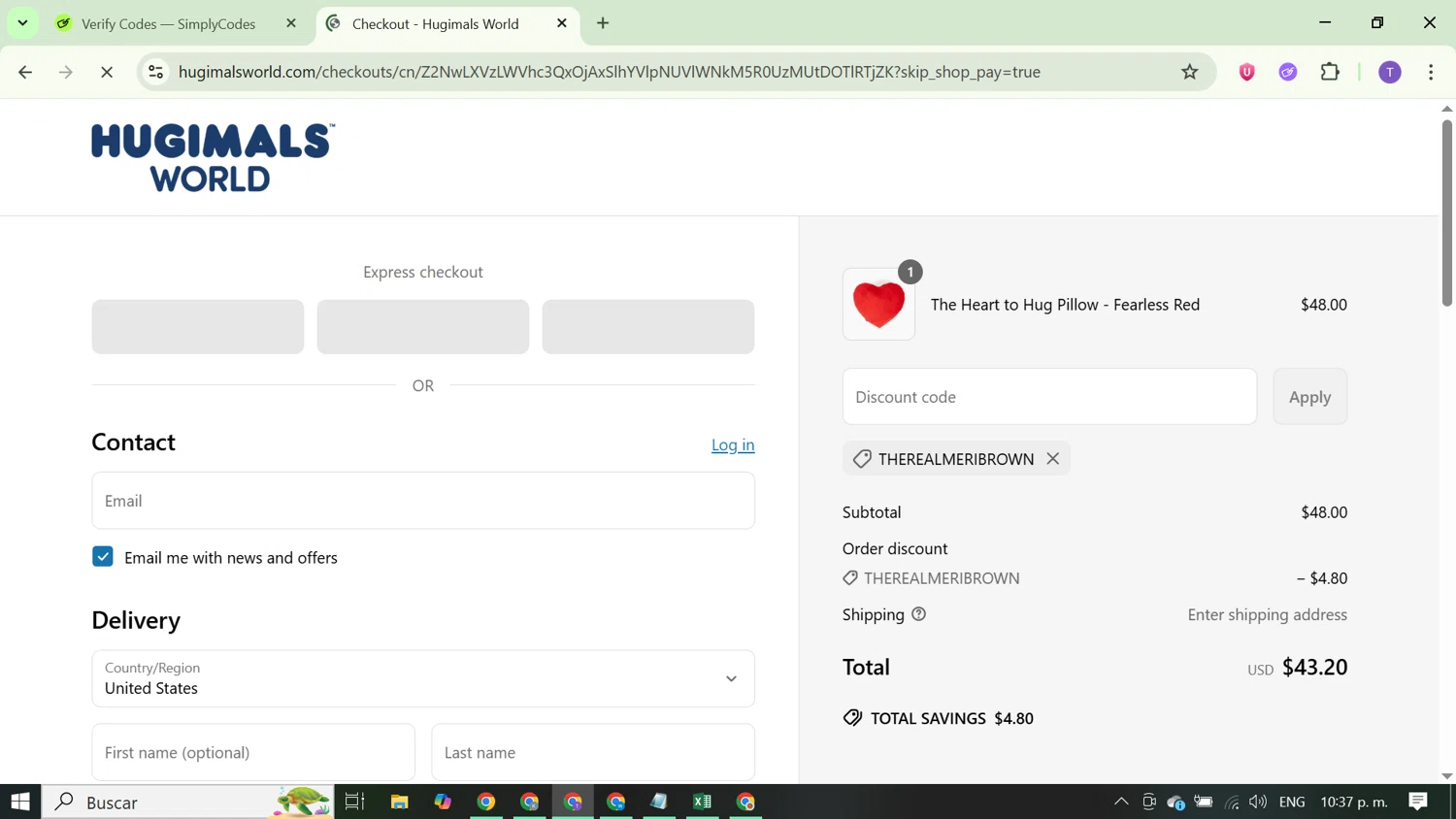Open the Wi-Fi network tray icon
The width and height of the screenshot is (1456, 819).
pos(1232,802)
